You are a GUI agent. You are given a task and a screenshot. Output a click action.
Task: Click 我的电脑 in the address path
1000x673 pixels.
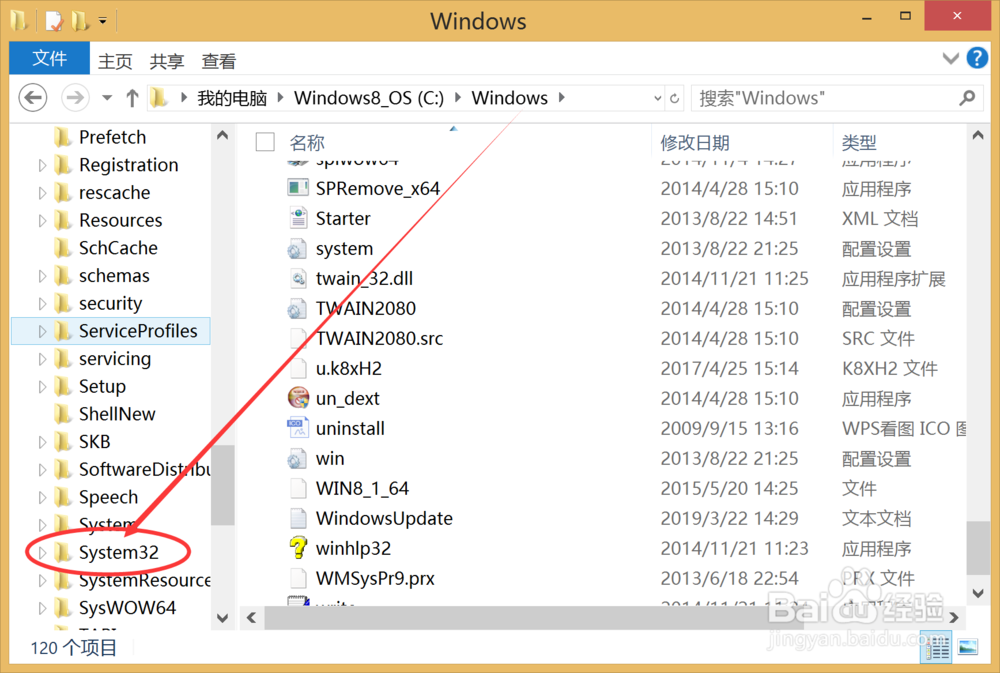tap(232, 98)
